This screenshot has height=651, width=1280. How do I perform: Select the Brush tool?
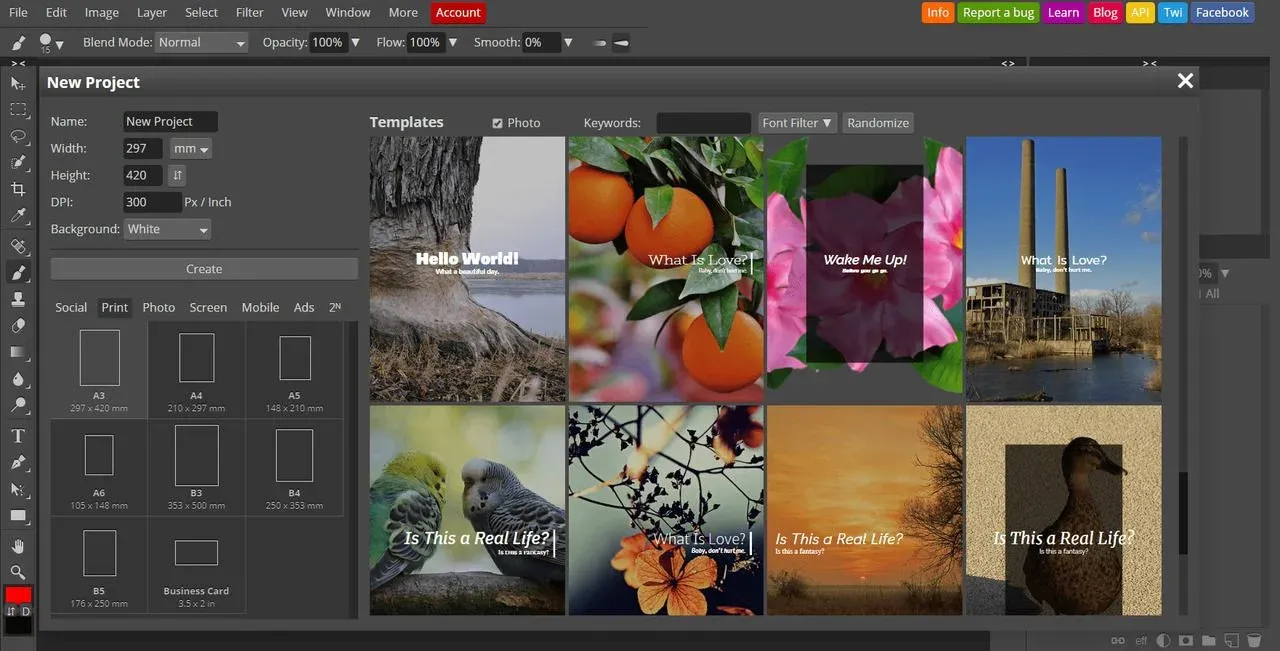17,273
